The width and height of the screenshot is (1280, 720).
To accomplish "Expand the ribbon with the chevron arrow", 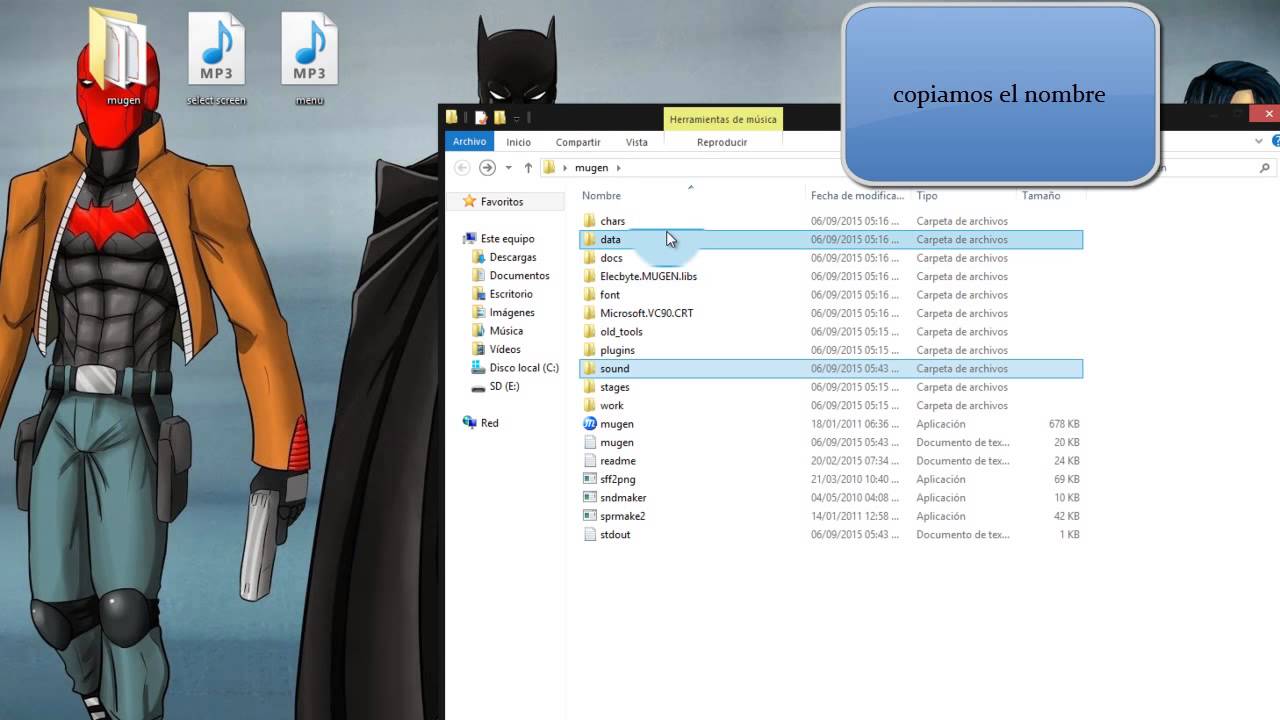I will click(1259, 142).
